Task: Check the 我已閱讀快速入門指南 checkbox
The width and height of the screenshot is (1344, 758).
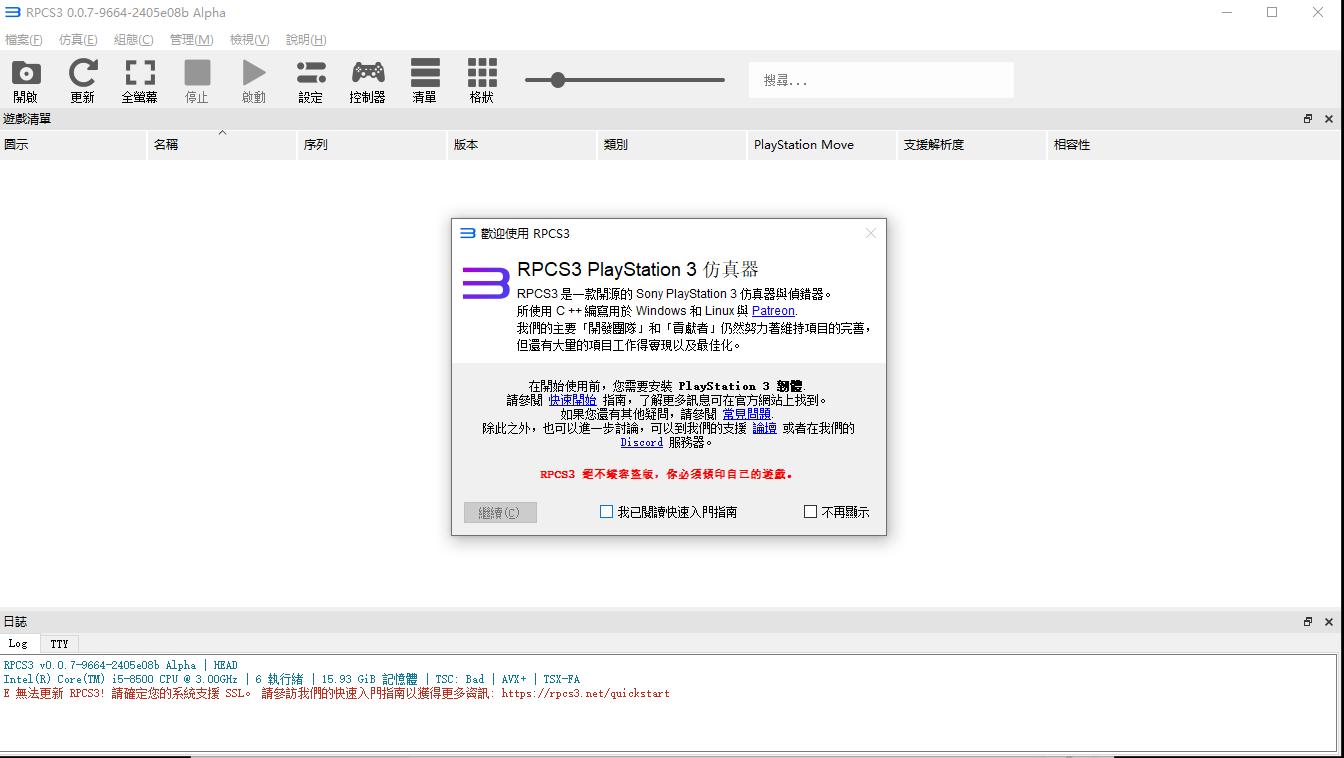Action: click(606, 511)
